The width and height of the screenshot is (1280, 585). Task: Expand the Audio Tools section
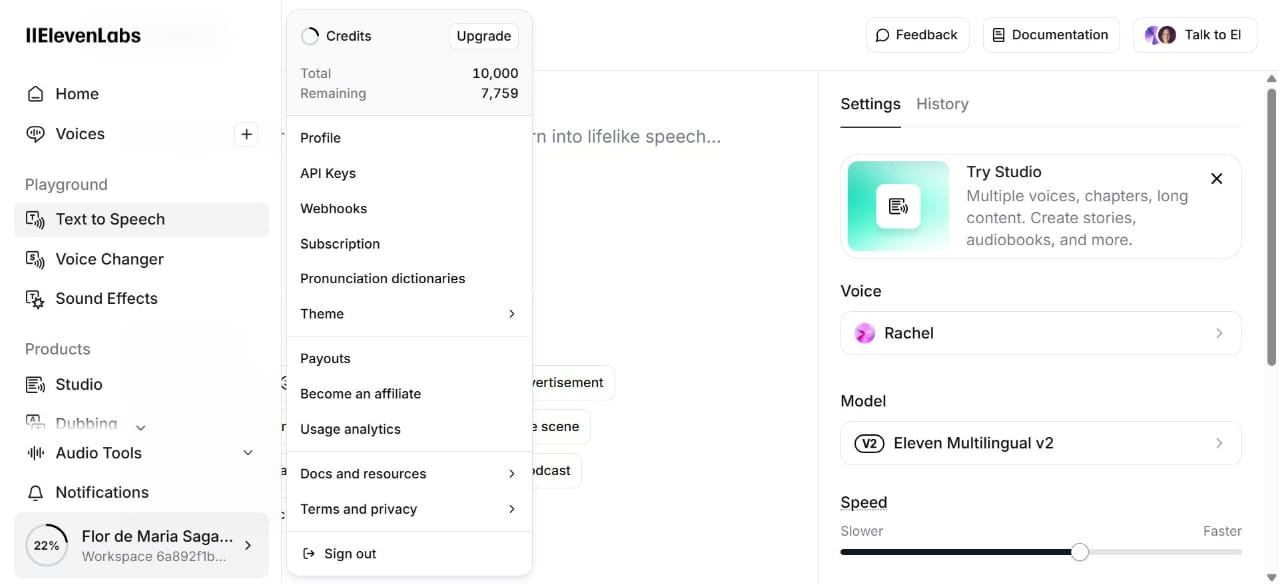pyautogui.click(x=248, y=453)
